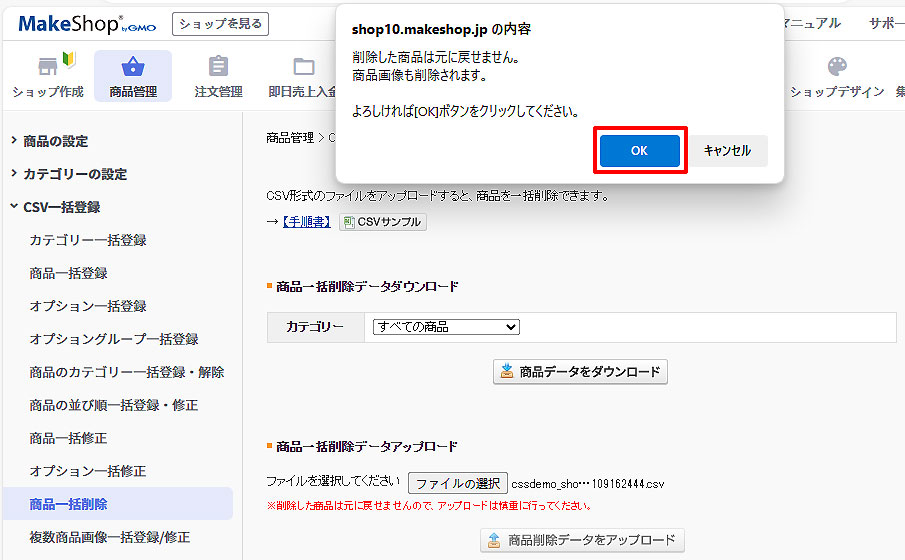Open 商品のカテゴリー一括登録・解除
905x560 pixels.
(126, 372)
